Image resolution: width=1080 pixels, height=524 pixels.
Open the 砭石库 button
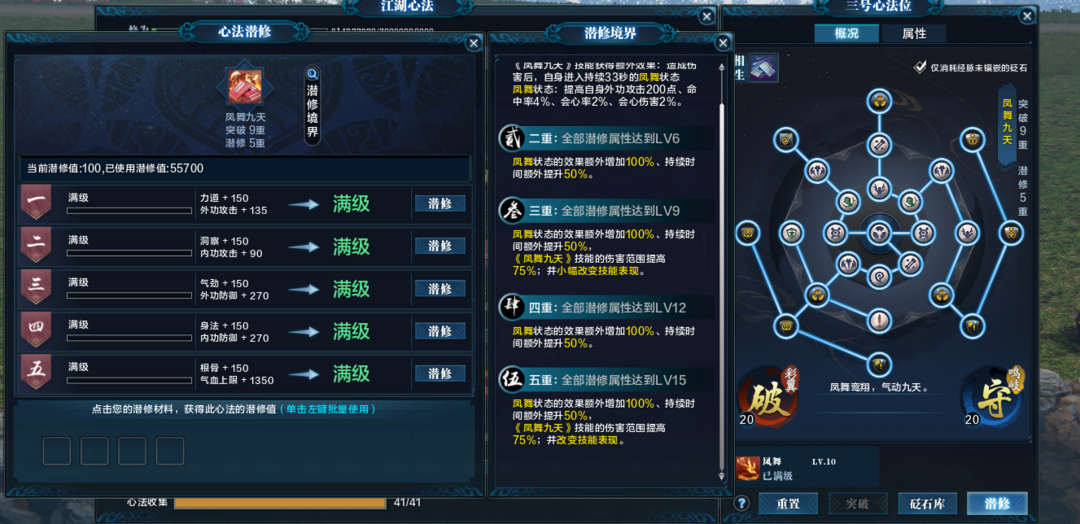point(927,503)
